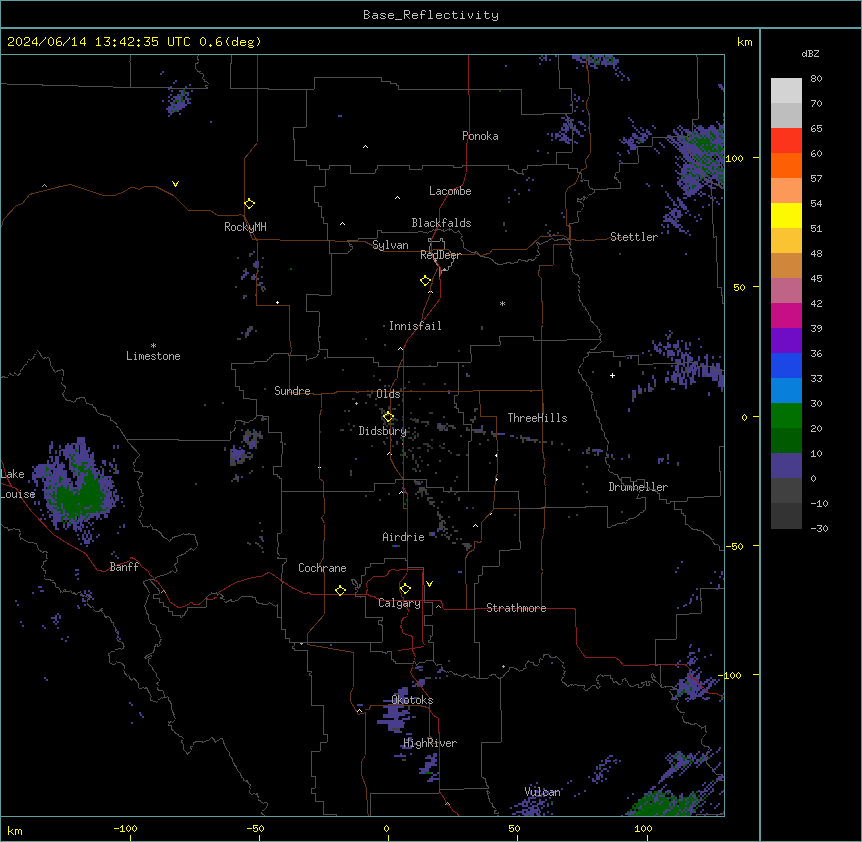Click the Vulcan label
Viewport: 862px width, 842px height.
pos(543,792)
